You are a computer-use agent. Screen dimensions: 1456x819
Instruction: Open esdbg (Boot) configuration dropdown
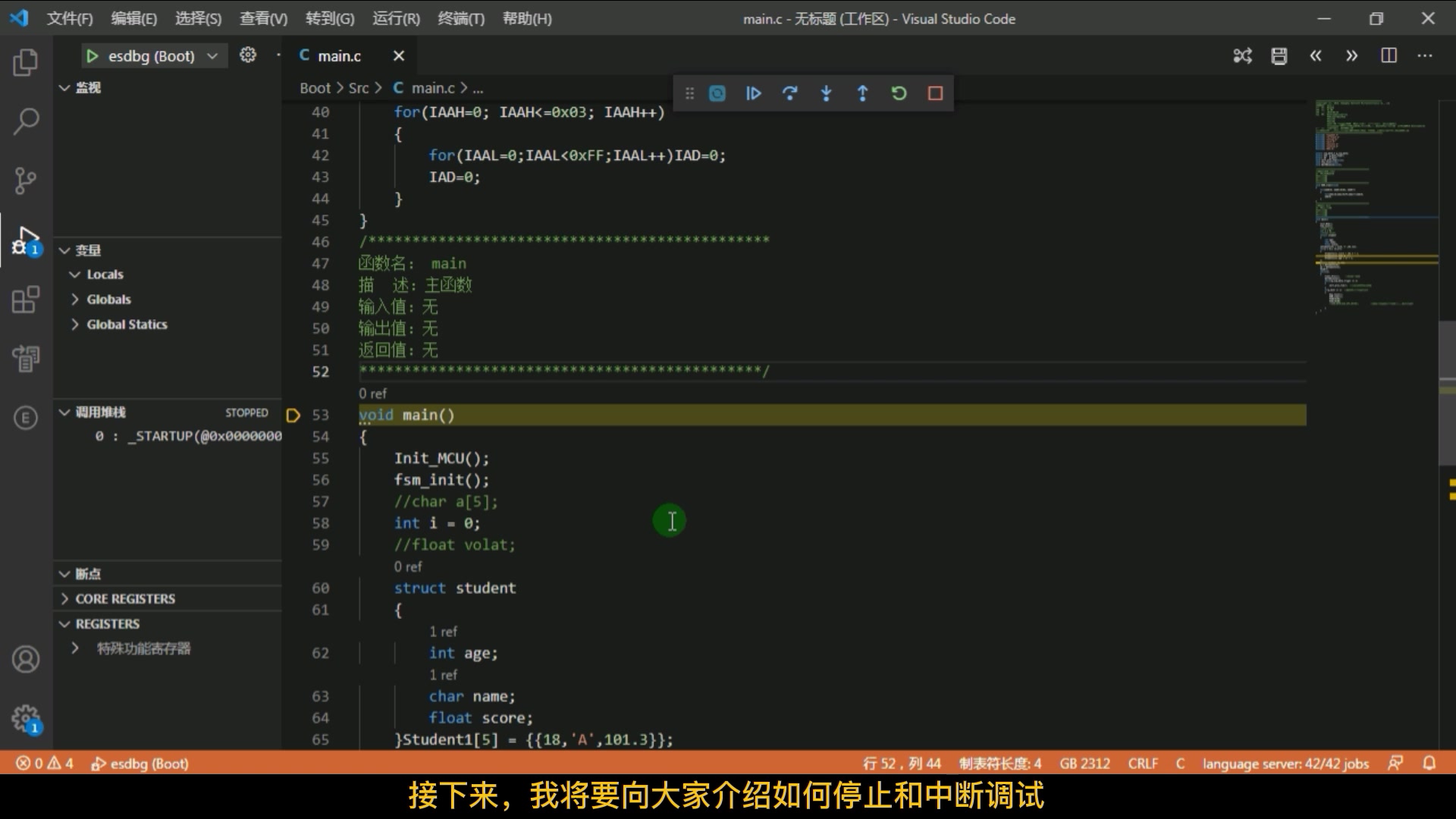coord(212,56)
